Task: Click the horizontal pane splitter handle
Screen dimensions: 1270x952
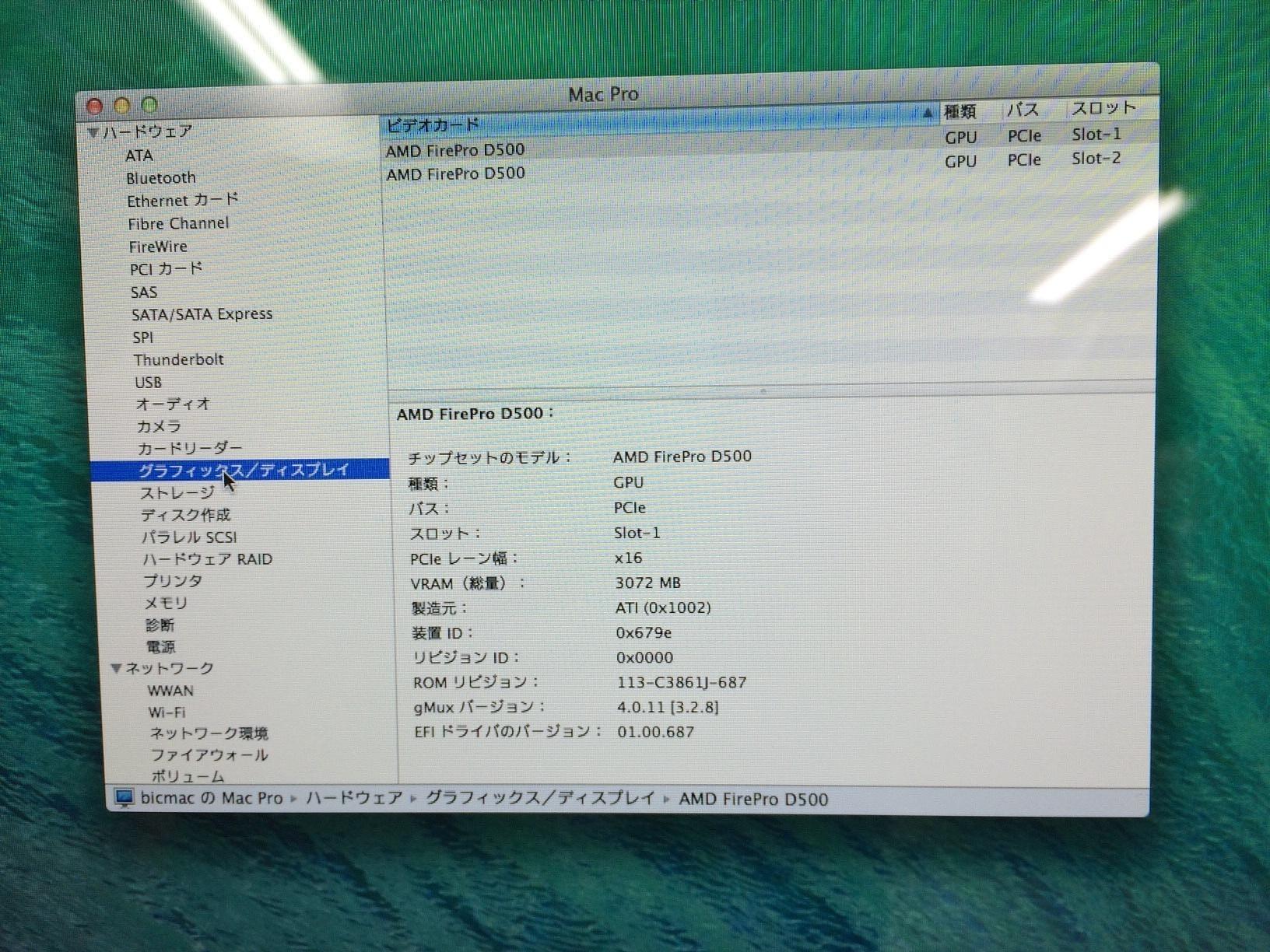Action: (x=763, y=391)
